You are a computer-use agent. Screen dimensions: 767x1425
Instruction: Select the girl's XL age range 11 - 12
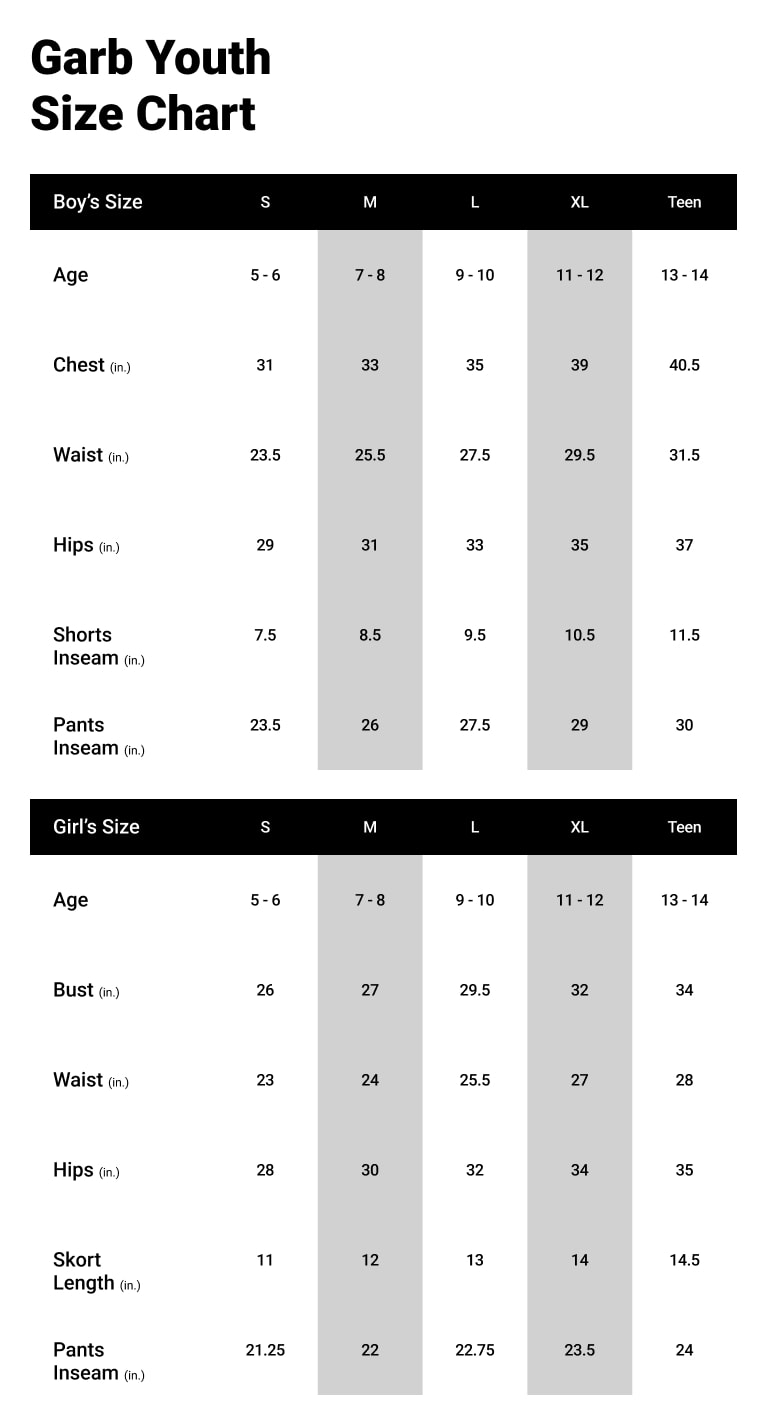tap(579, 900)
